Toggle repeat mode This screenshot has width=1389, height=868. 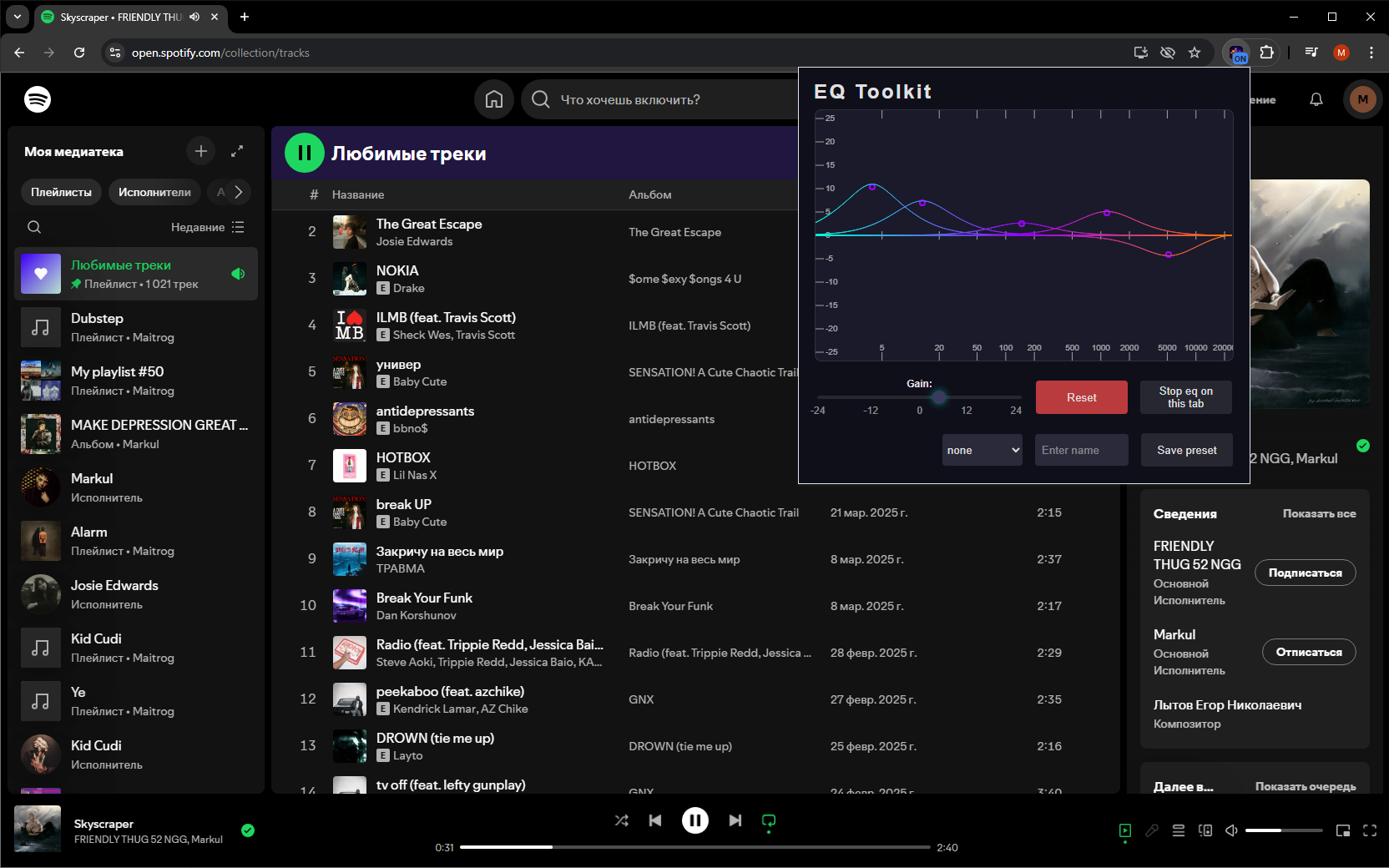pyautogui.click(x=769, y=822)
